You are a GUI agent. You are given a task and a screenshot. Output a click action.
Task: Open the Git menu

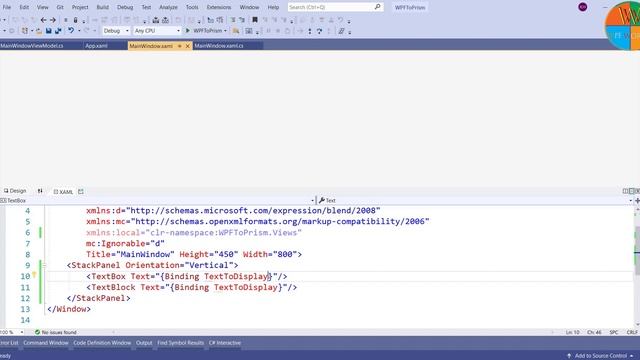[x=60, y=7]
